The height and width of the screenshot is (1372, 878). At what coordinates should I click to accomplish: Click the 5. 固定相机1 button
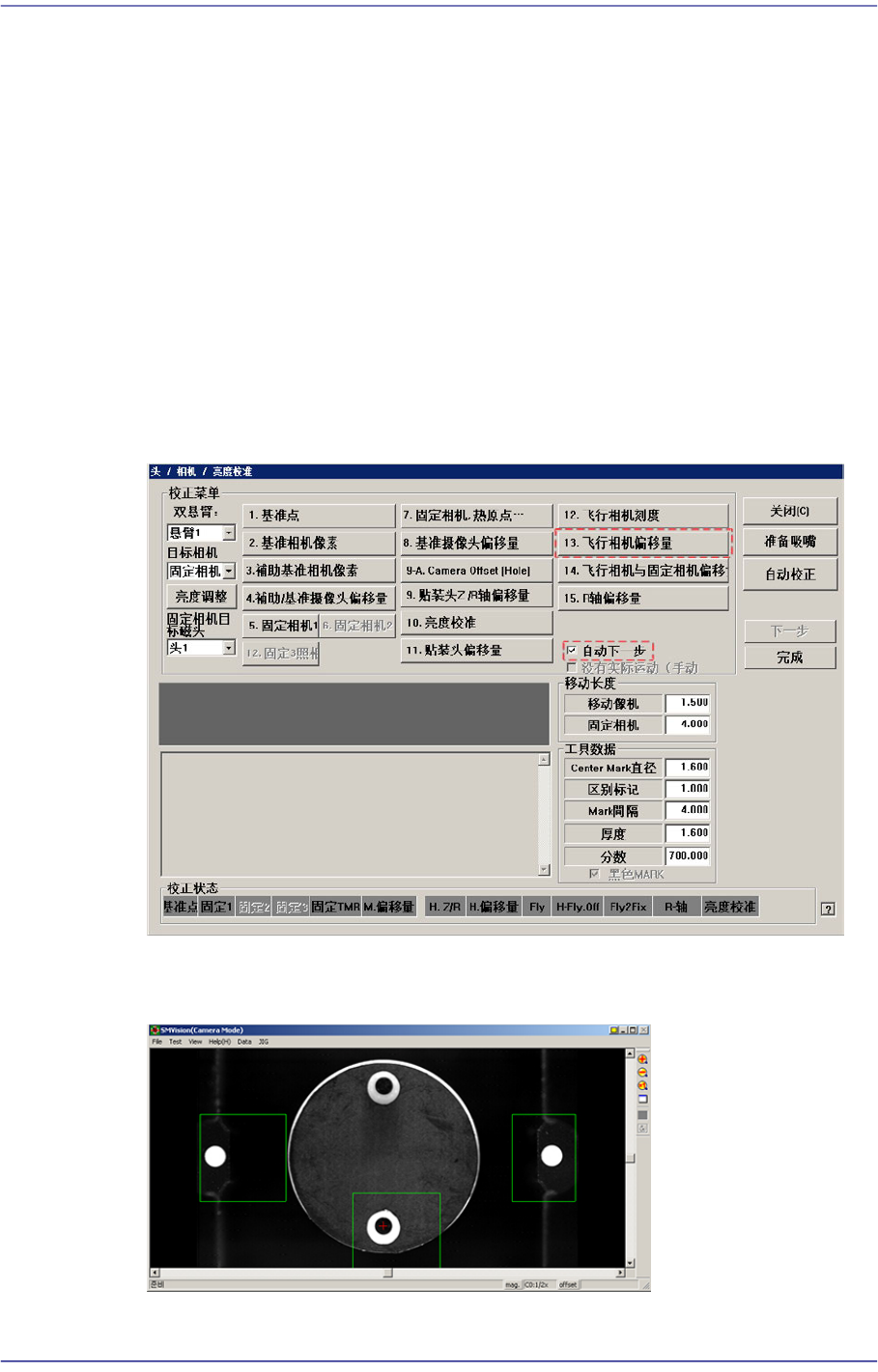[281, 626]
